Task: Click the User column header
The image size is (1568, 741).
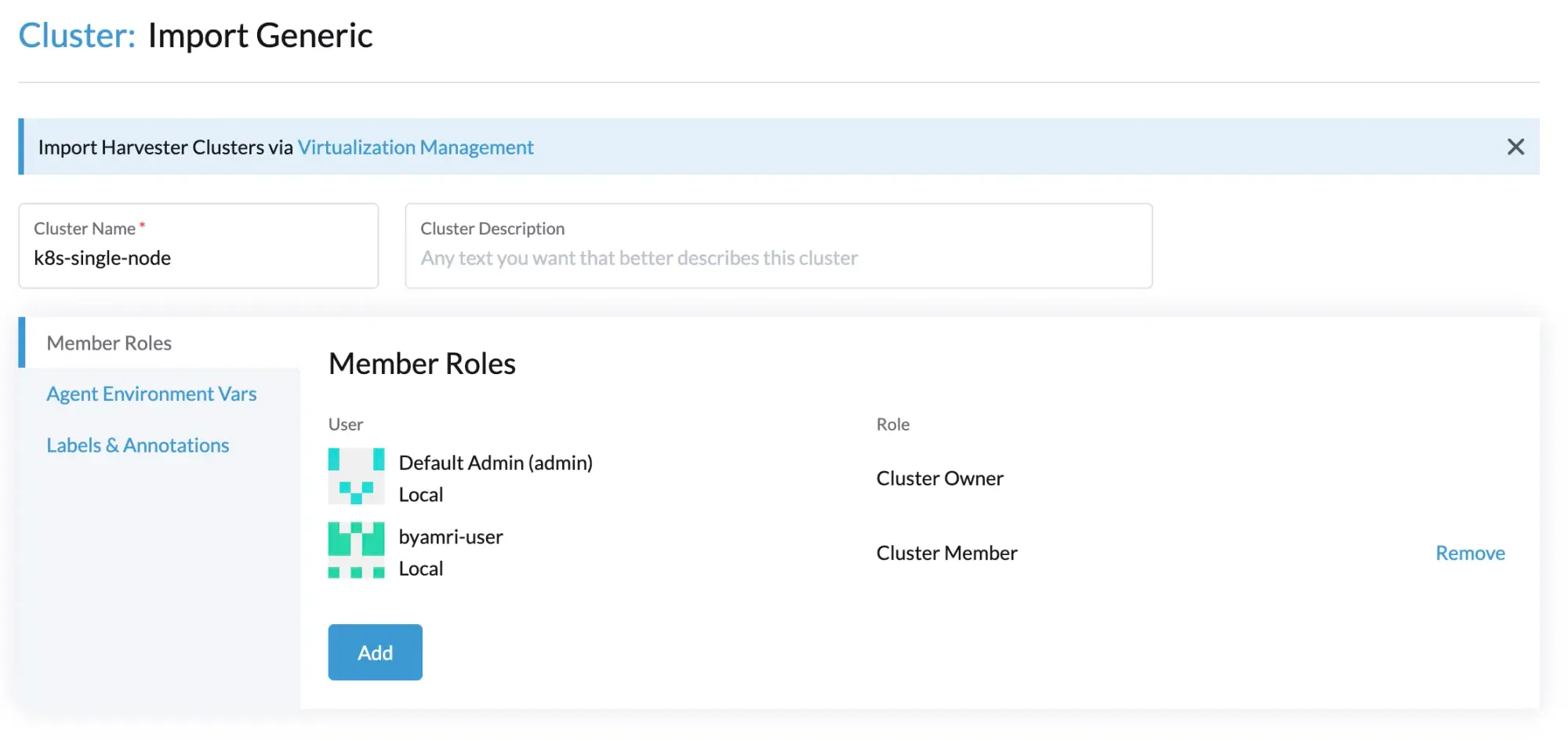Action: coord(345,424)
